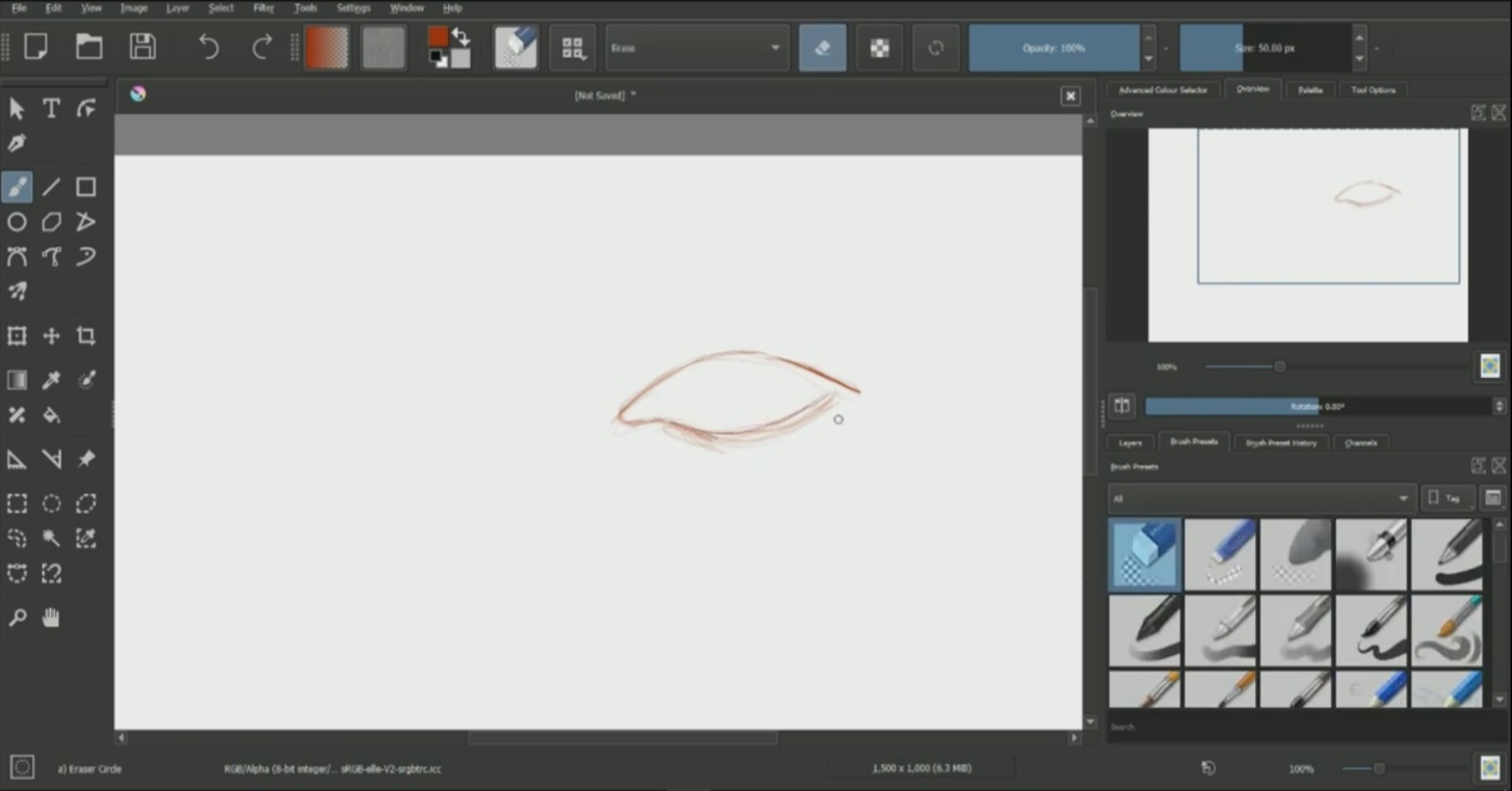Select the Freehand Path tool
1512x791 pixels.
point(51,257)
